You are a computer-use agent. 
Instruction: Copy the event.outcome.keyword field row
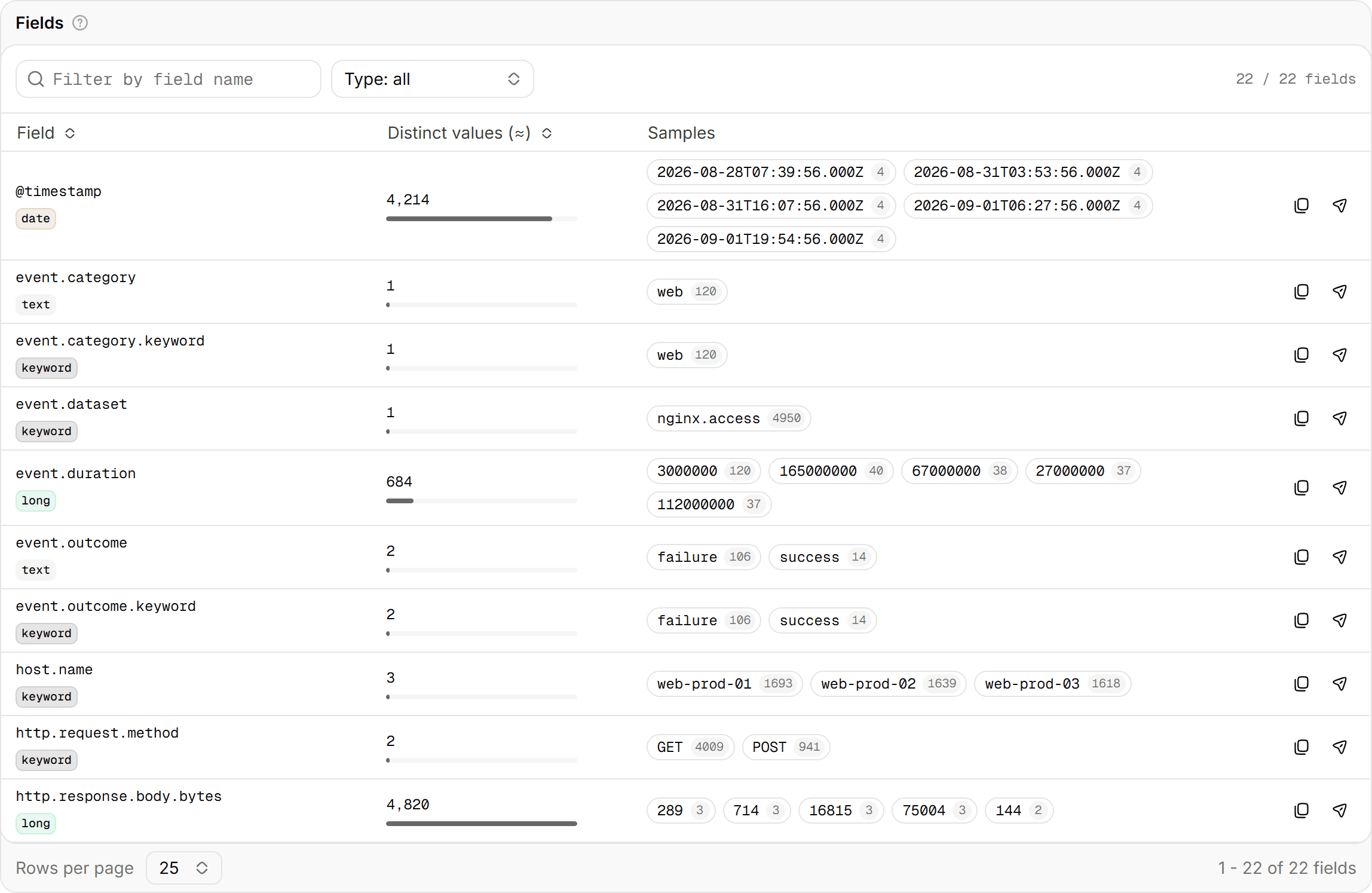(x=1301, y=620)
